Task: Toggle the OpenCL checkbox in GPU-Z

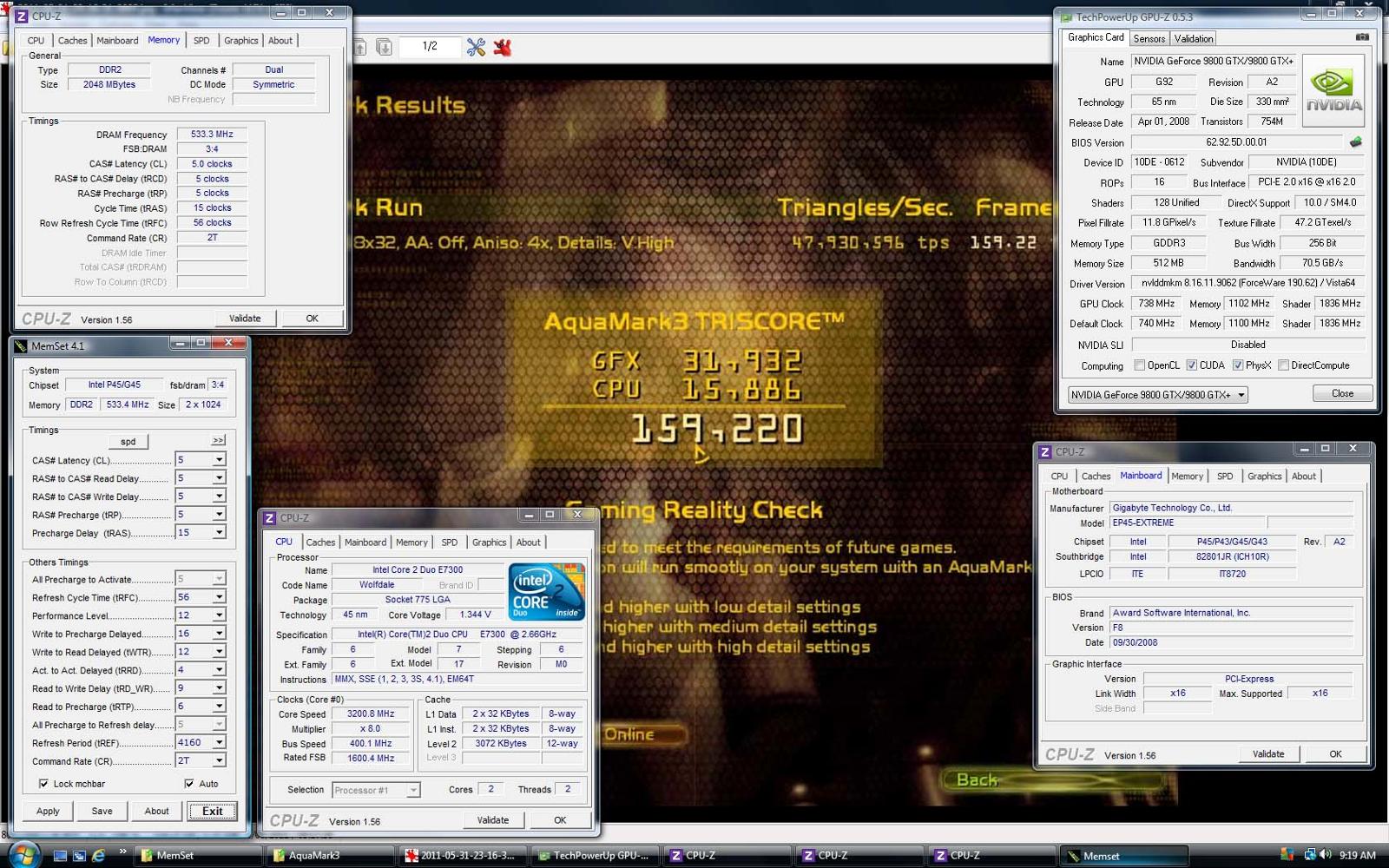Action: pos(1140,365)
